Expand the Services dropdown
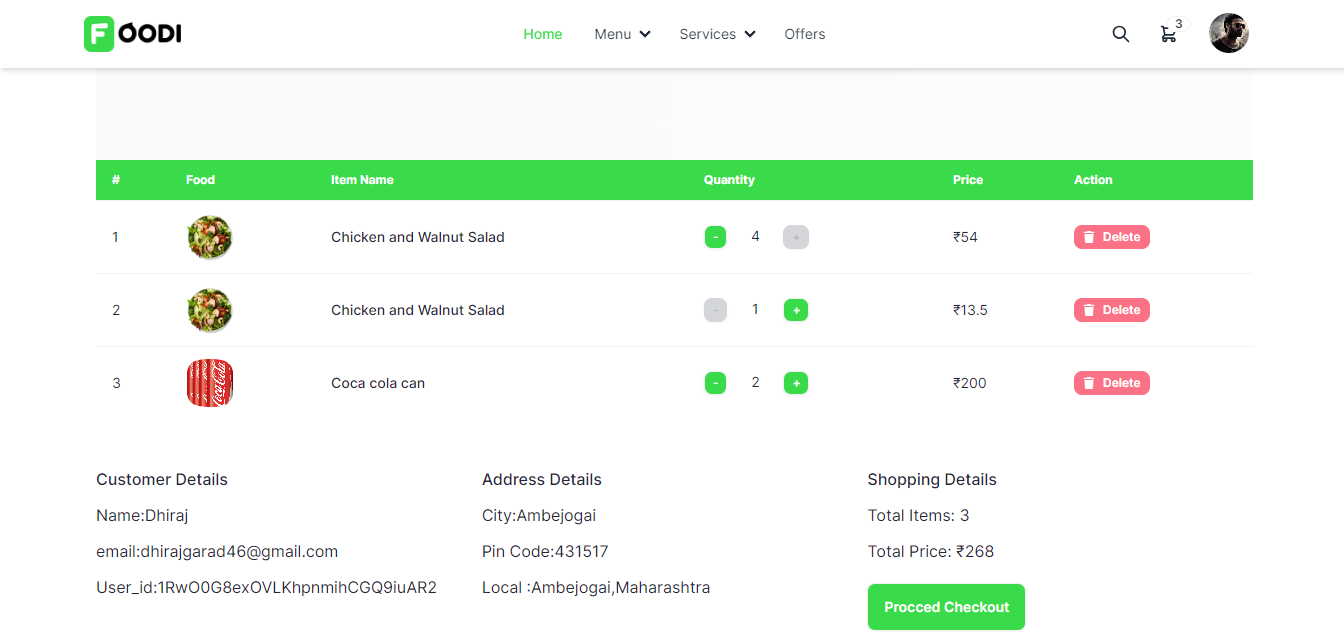 716,33
